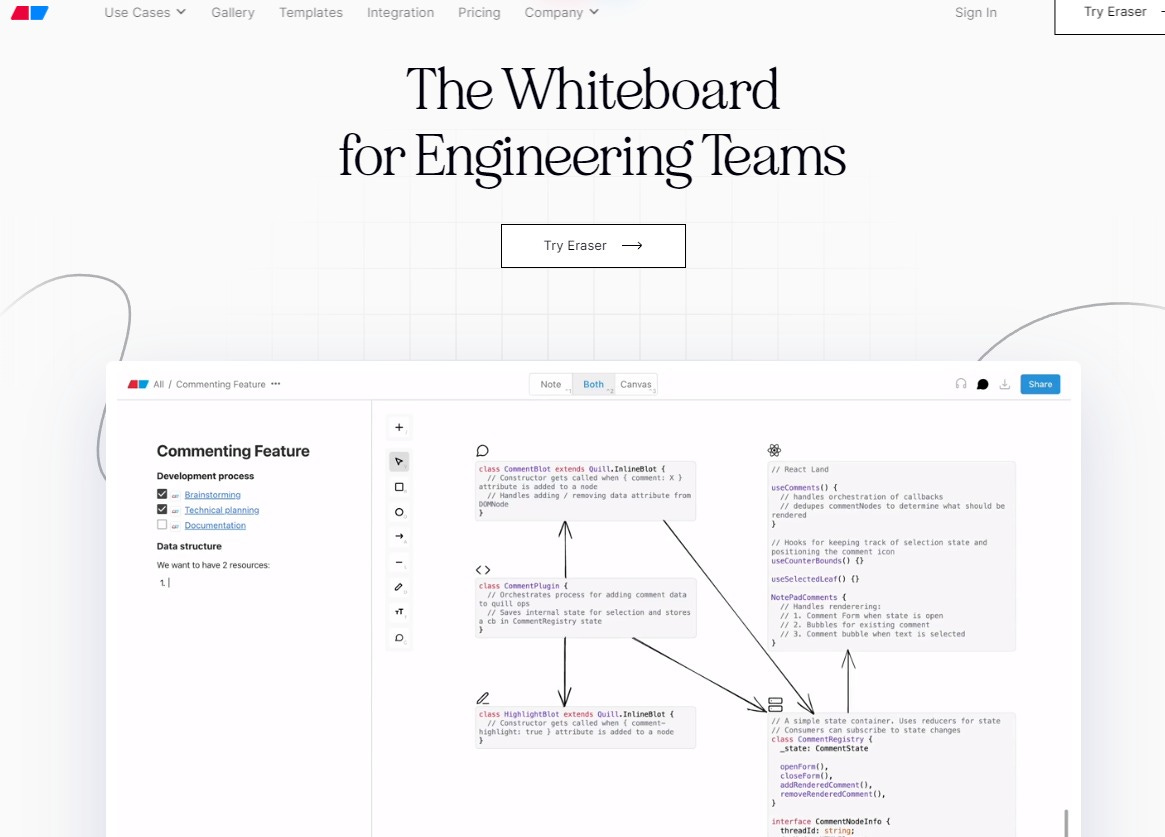Click the React atom icon above React Land
This screenshot has width=1165, height=837.
coord(774,450)
